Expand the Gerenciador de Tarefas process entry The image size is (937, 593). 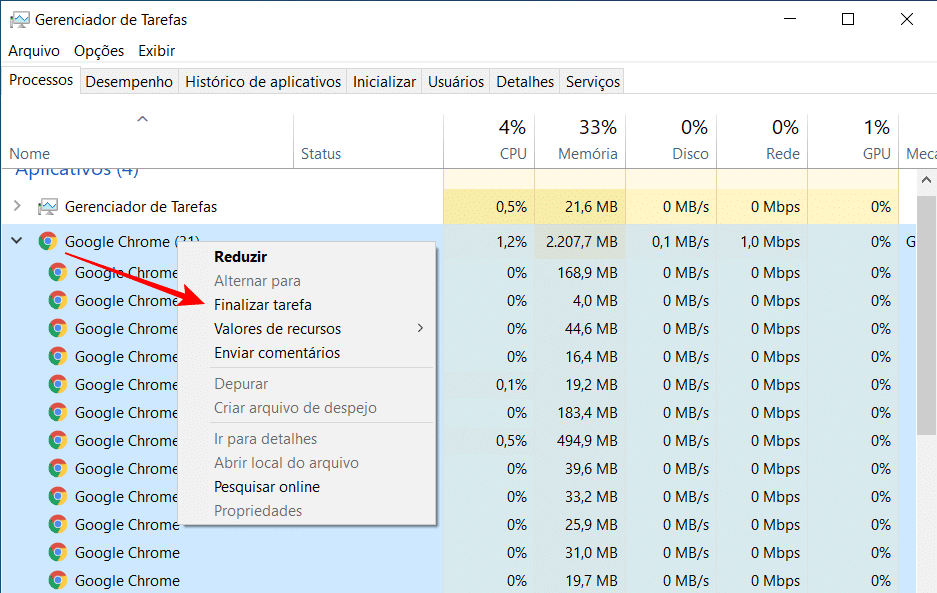(x=17, y=207)
